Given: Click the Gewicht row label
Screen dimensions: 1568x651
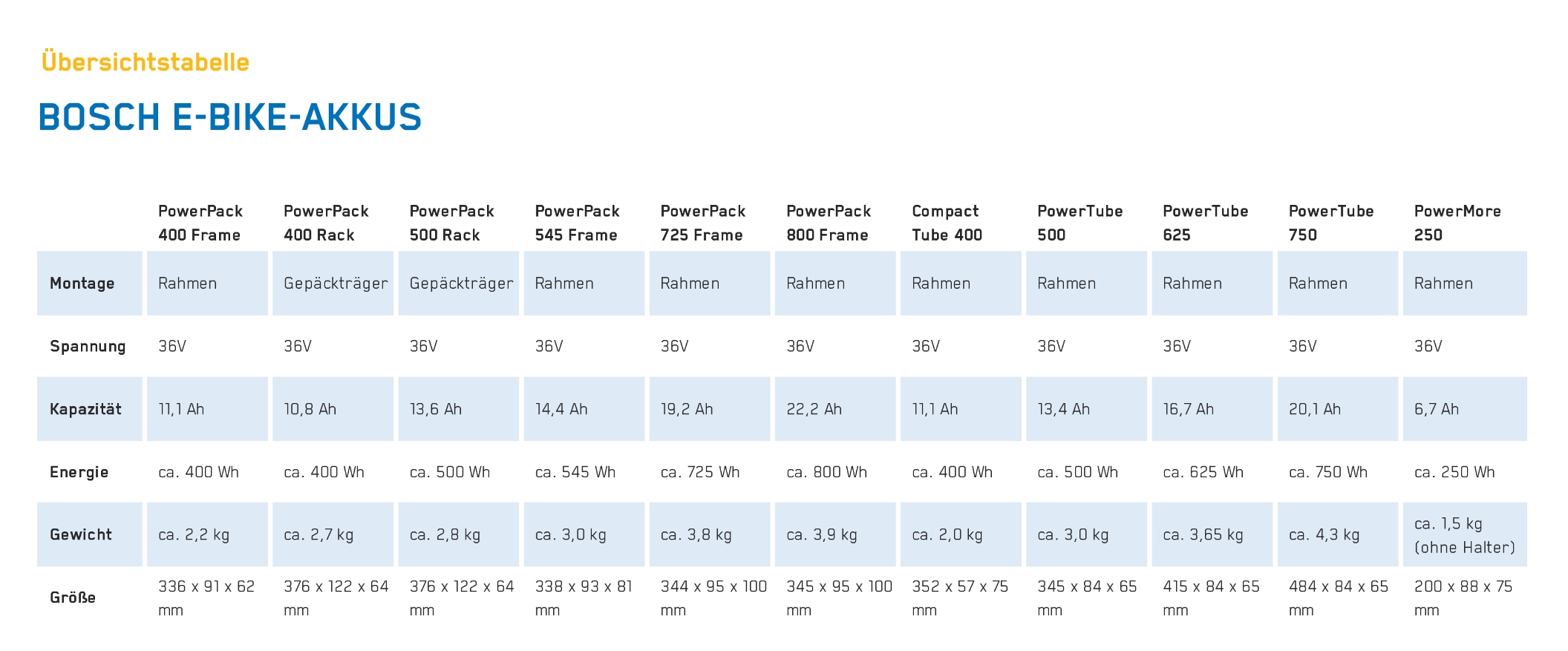Looking at the screenshot, I should [x=81, y=534].
